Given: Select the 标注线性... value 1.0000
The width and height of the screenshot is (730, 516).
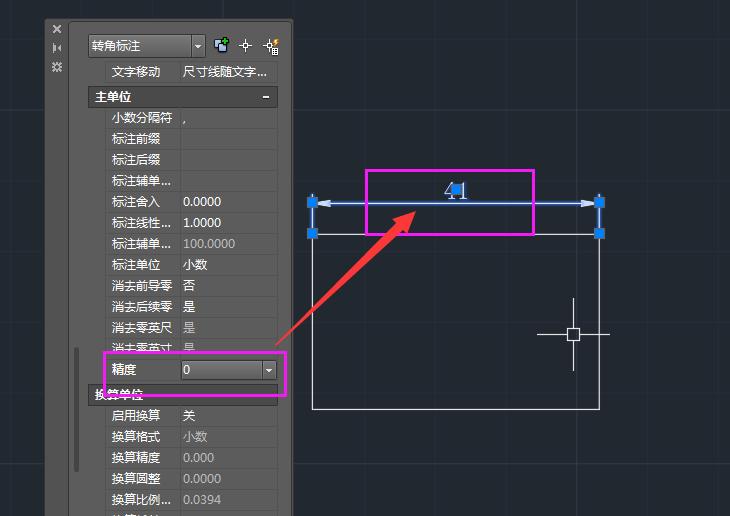Looking at the screenshot, I should [x=202, y=223].
